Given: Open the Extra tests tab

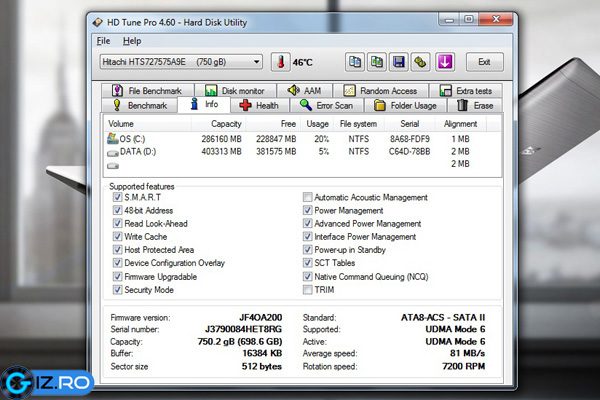Looking at the screenshot, I should tap(466, 91).
